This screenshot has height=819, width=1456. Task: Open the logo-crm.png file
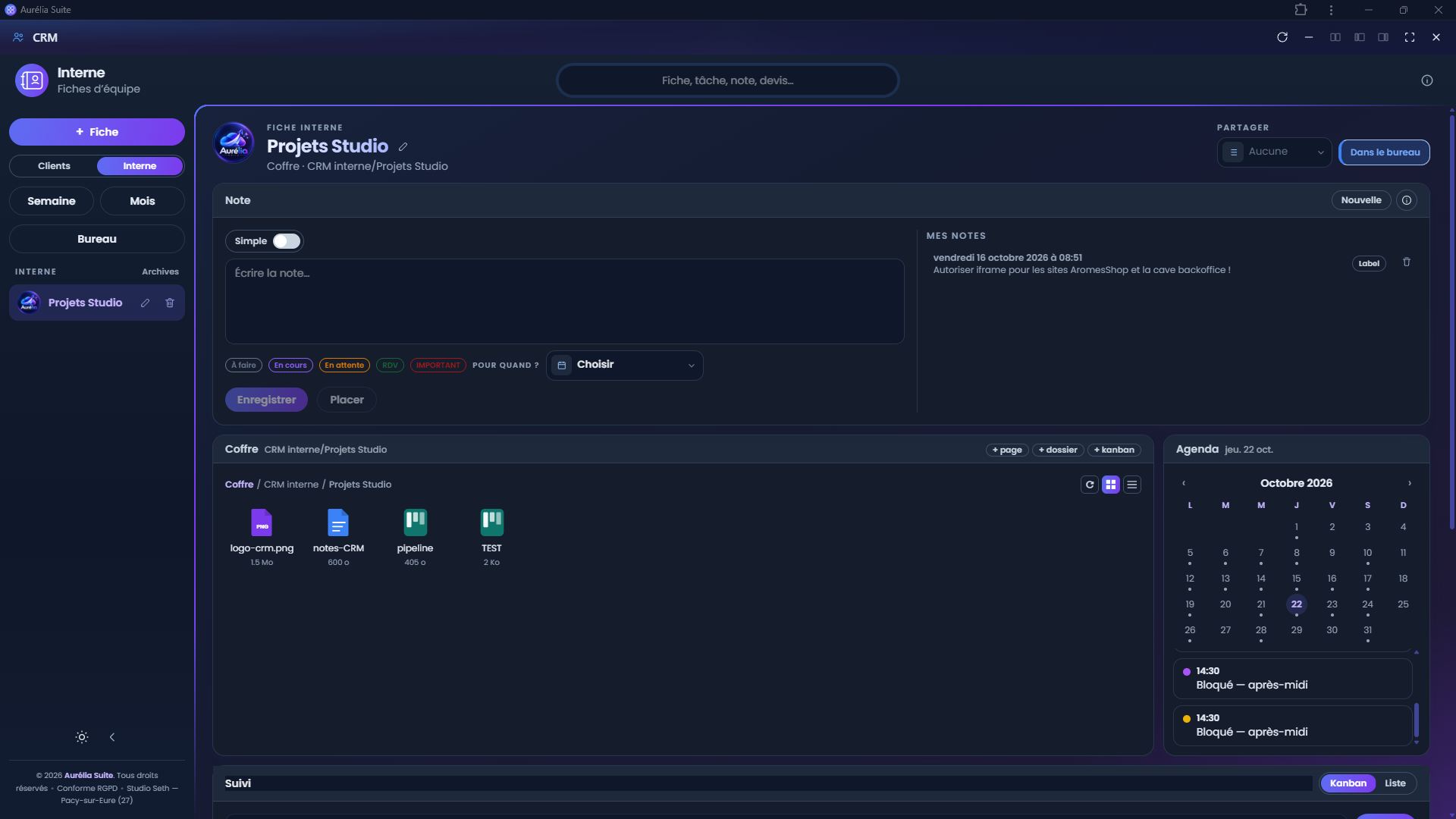click(x=262, y=537)
